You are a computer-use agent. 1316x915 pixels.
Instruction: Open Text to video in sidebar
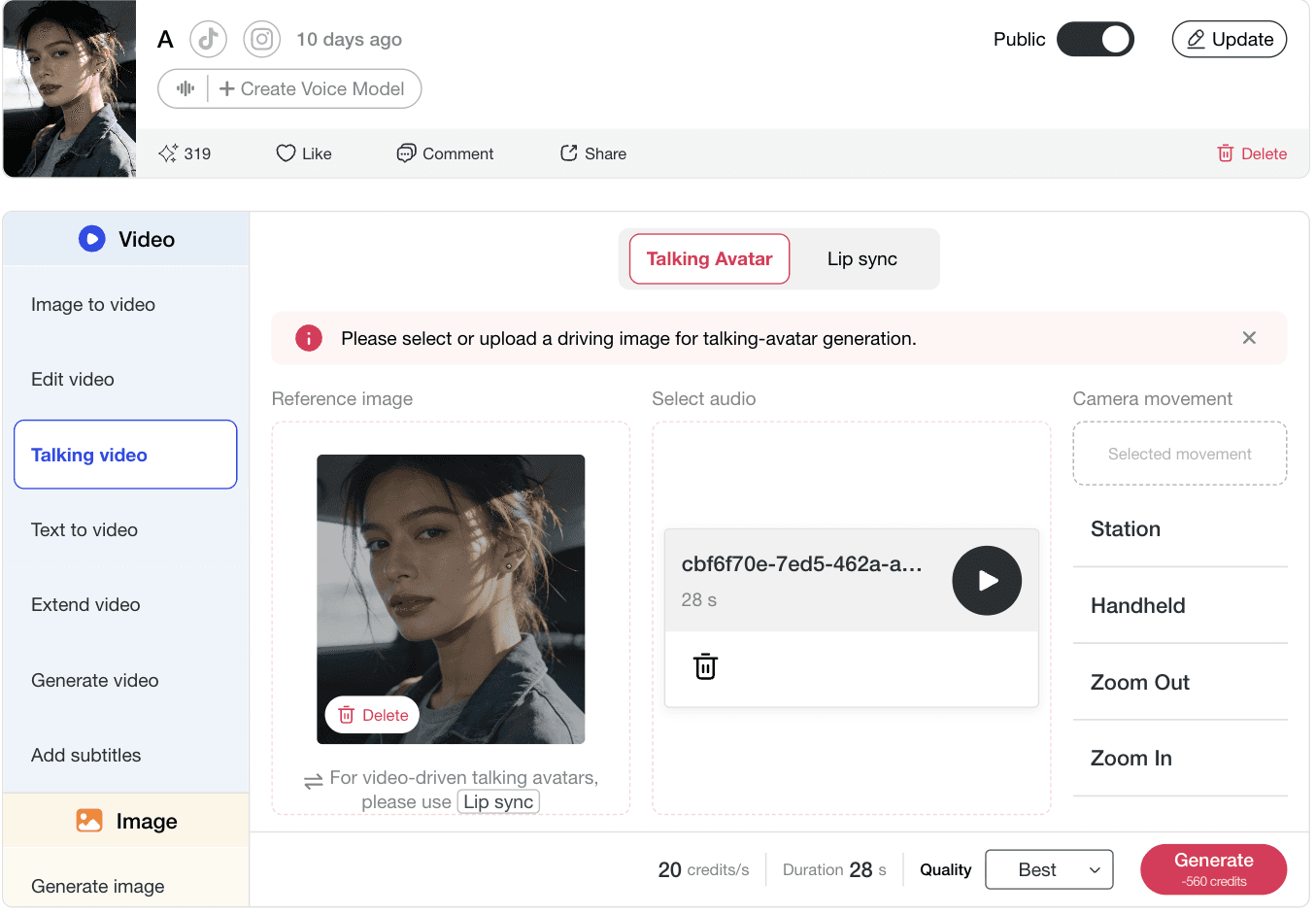pos(125,530)
